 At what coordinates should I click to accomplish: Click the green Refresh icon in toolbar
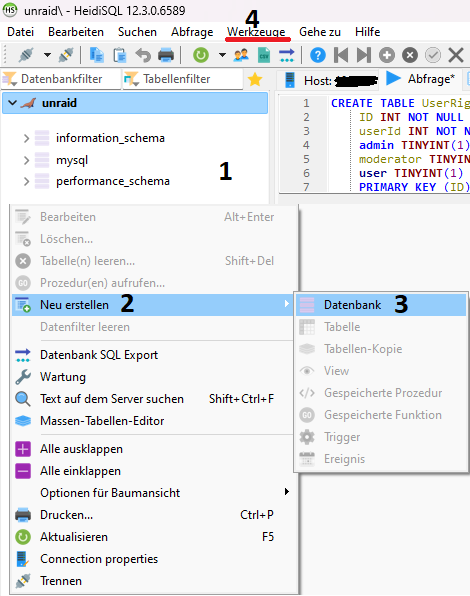click(201, 55)
